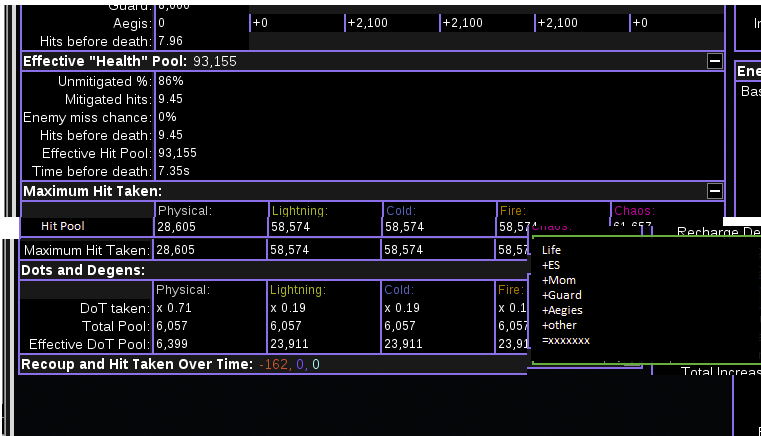Click Hit Pool Cold value 58,574
Screen dimensions: 761x436
[404, 227]
